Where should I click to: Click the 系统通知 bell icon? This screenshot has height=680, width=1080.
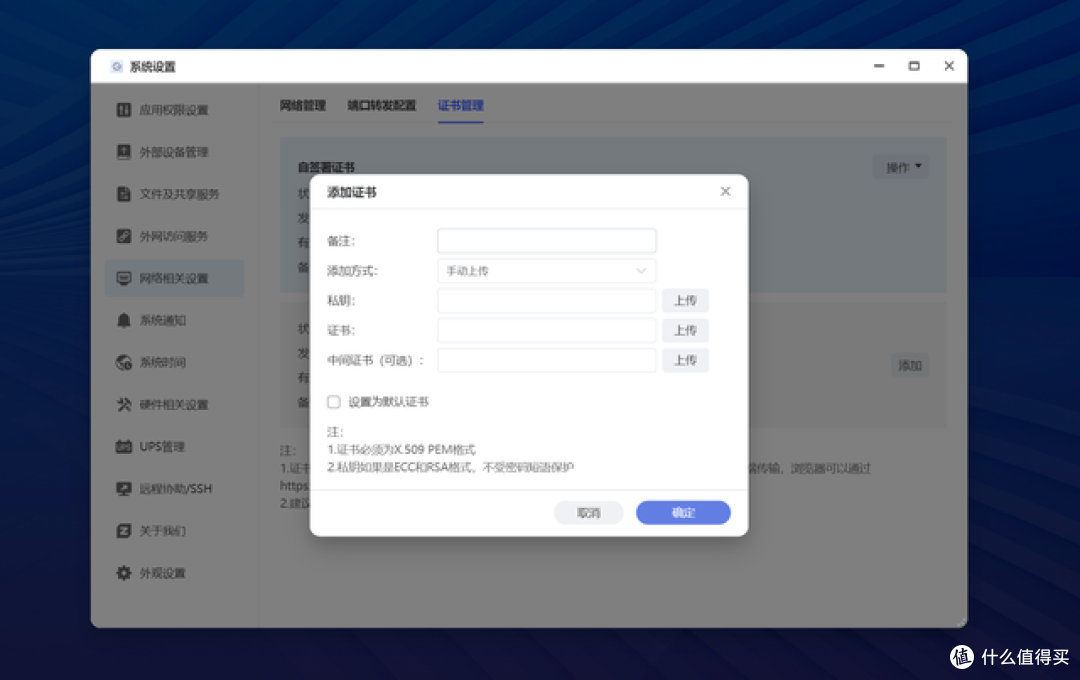124,320
